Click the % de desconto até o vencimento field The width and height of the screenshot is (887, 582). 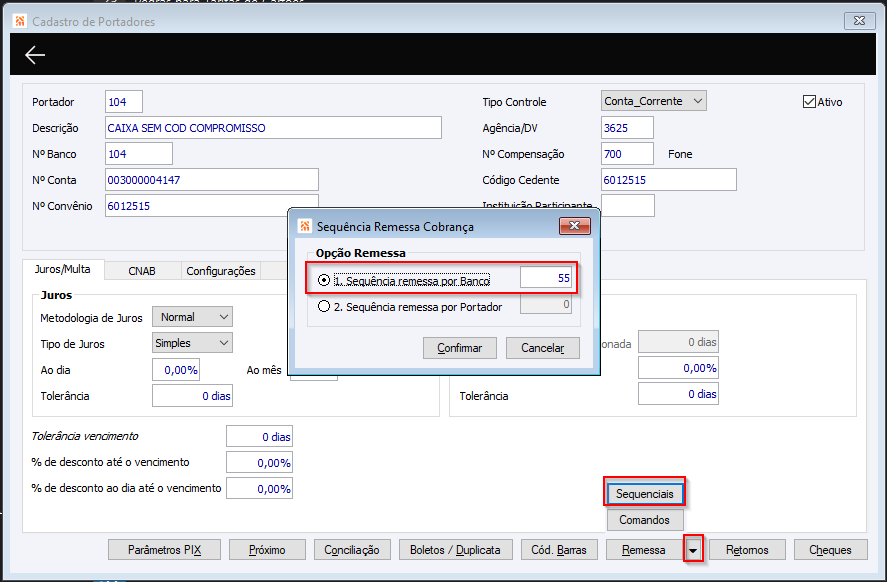coord(259,463)
